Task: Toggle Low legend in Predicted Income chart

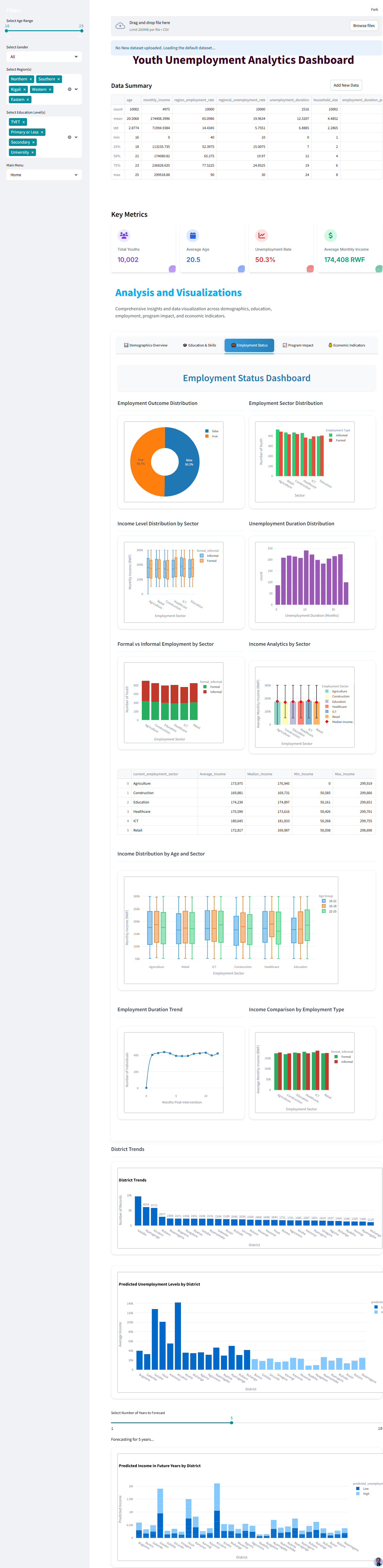Action: click(363, 1488)
